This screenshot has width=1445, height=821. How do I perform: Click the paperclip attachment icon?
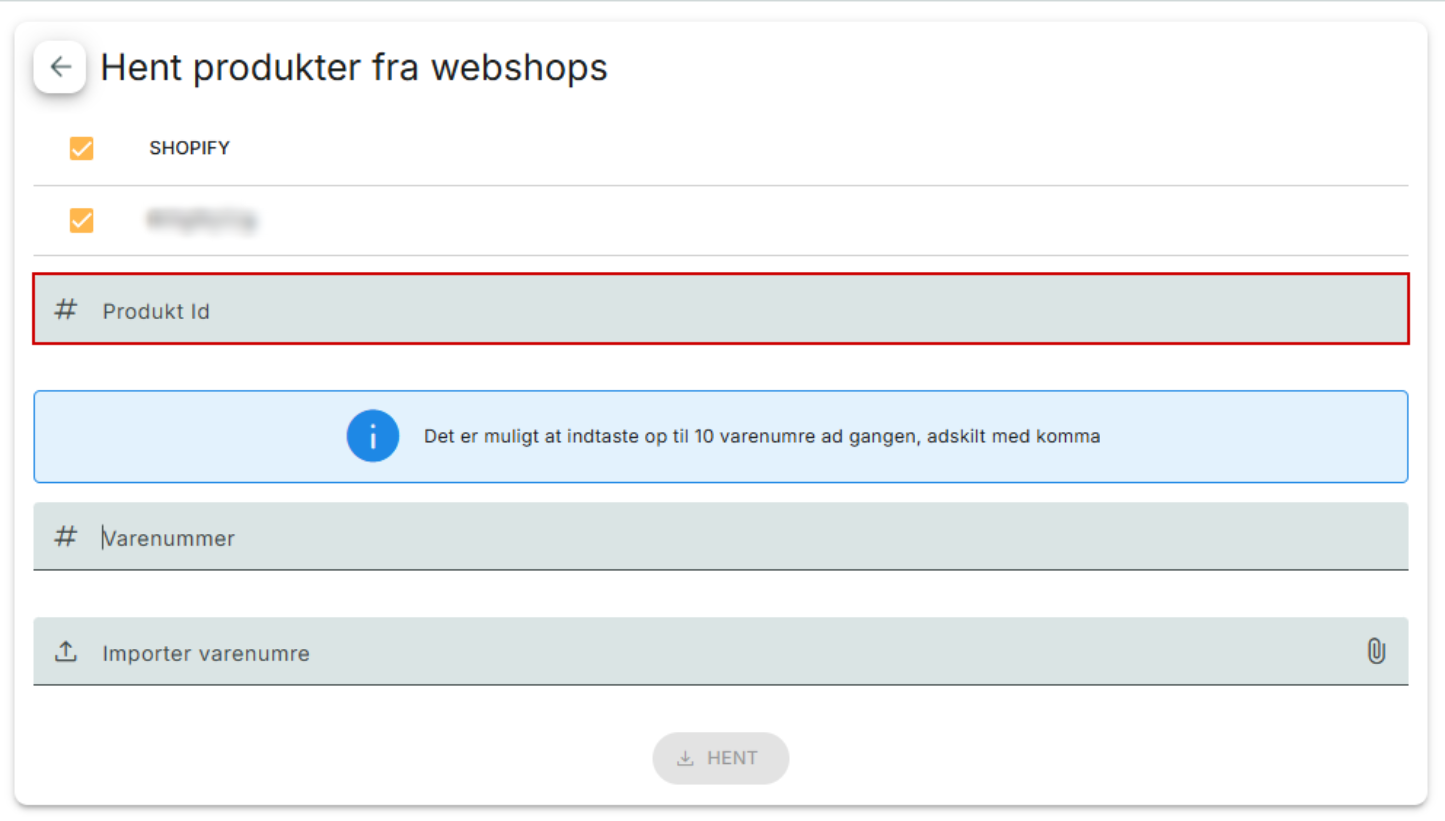tap(1376, 652)
